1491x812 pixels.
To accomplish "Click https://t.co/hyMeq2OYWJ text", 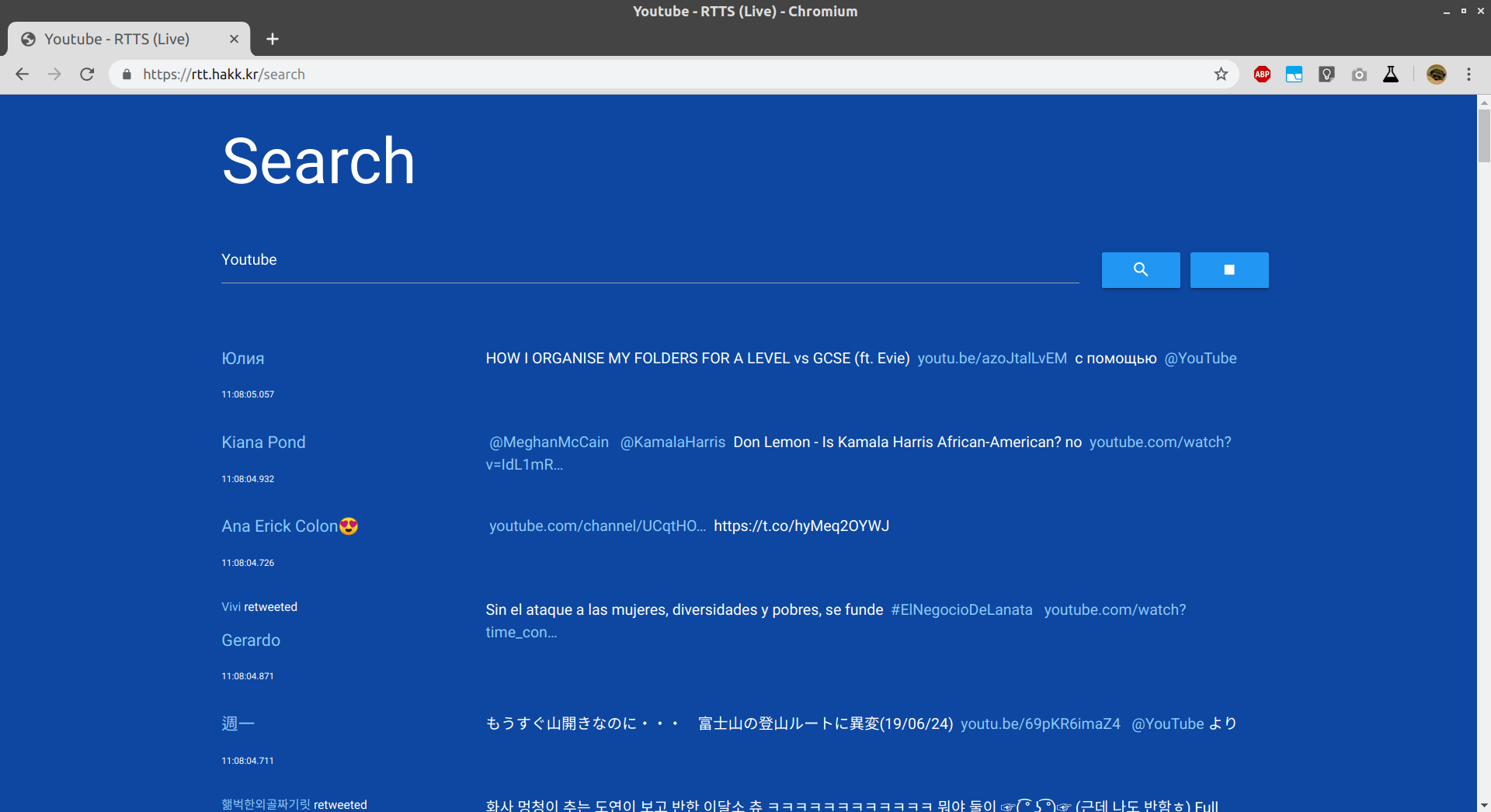I will click(x=801, y=526).
